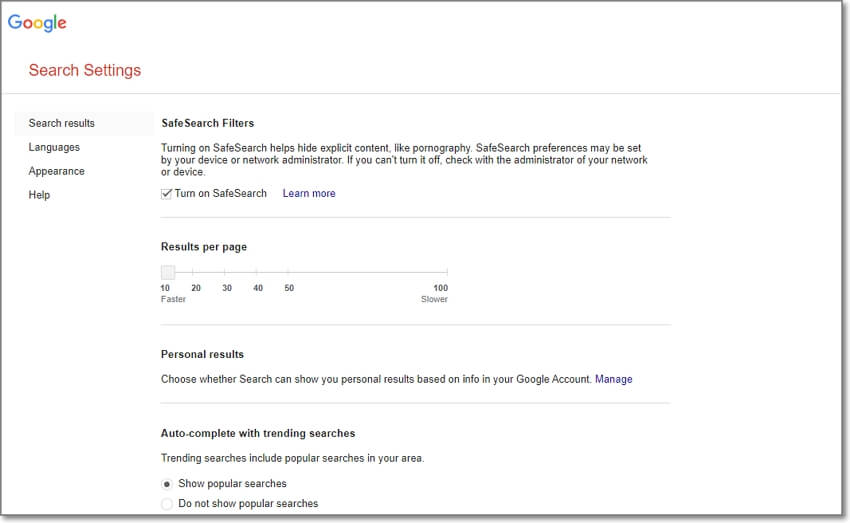Click the Search Settings page title

point(85,70)
